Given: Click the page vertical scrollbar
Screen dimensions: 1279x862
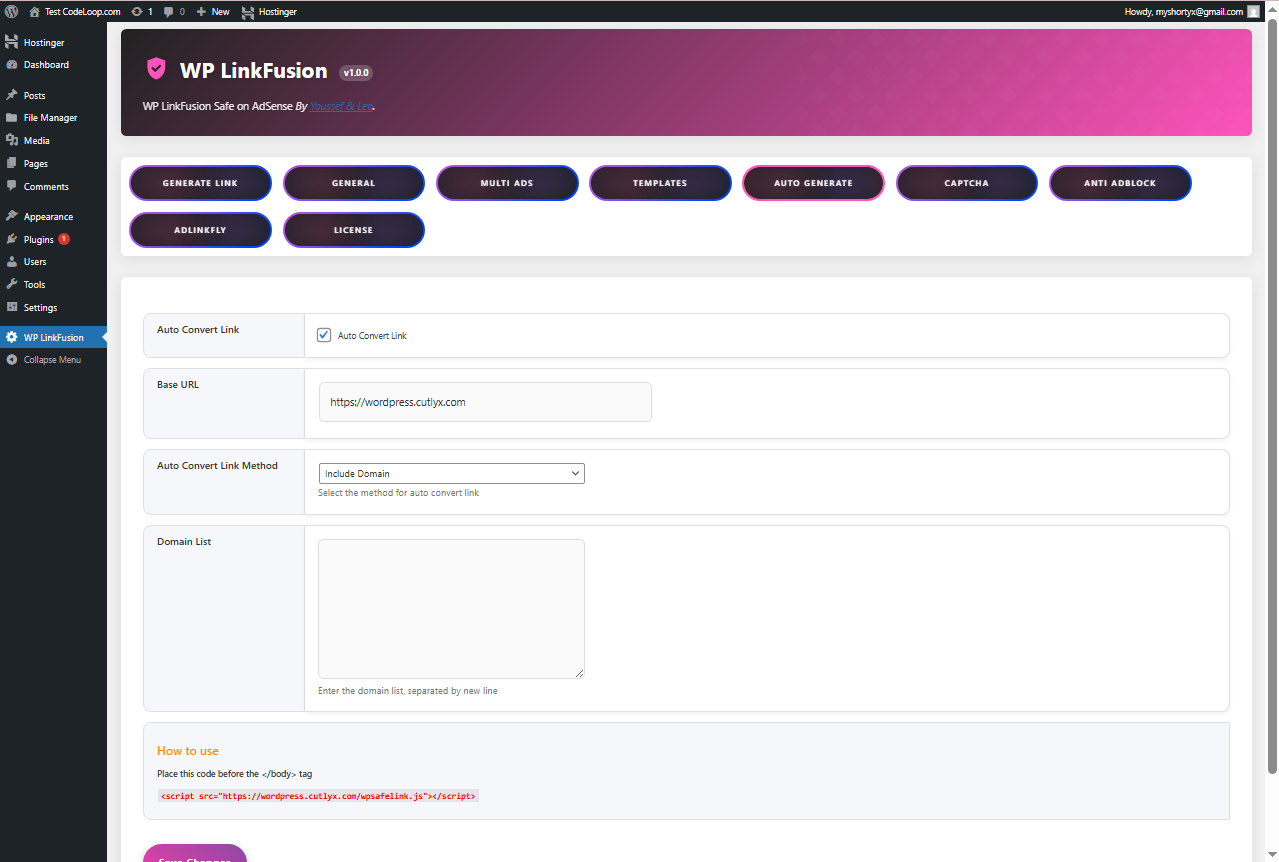Looking at the screenshot, I should [1272, 395].
